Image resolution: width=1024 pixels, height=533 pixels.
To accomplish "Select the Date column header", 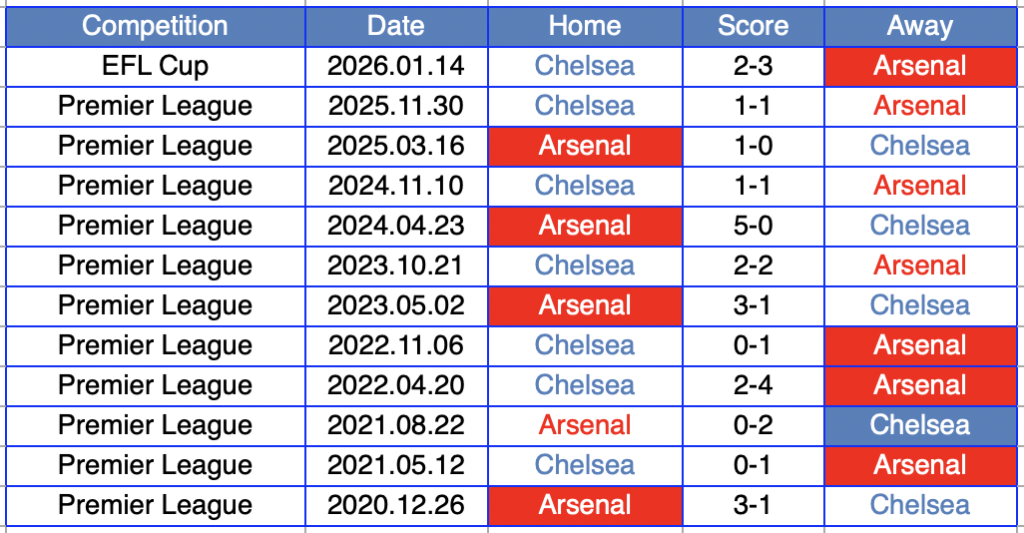I will (396, 26).
